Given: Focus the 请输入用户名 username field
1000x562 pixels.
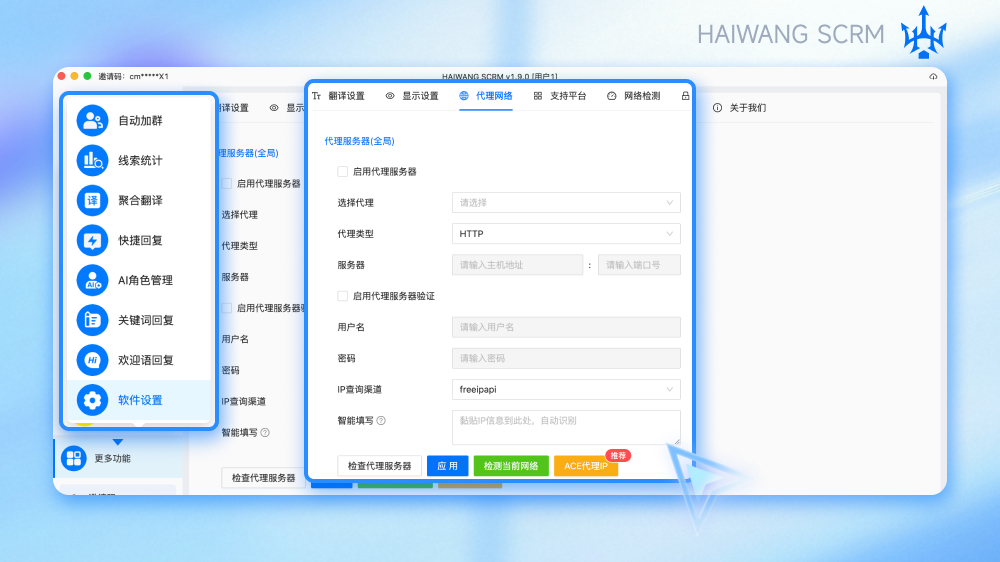Looking at the screenshot, I should [566, 327].
